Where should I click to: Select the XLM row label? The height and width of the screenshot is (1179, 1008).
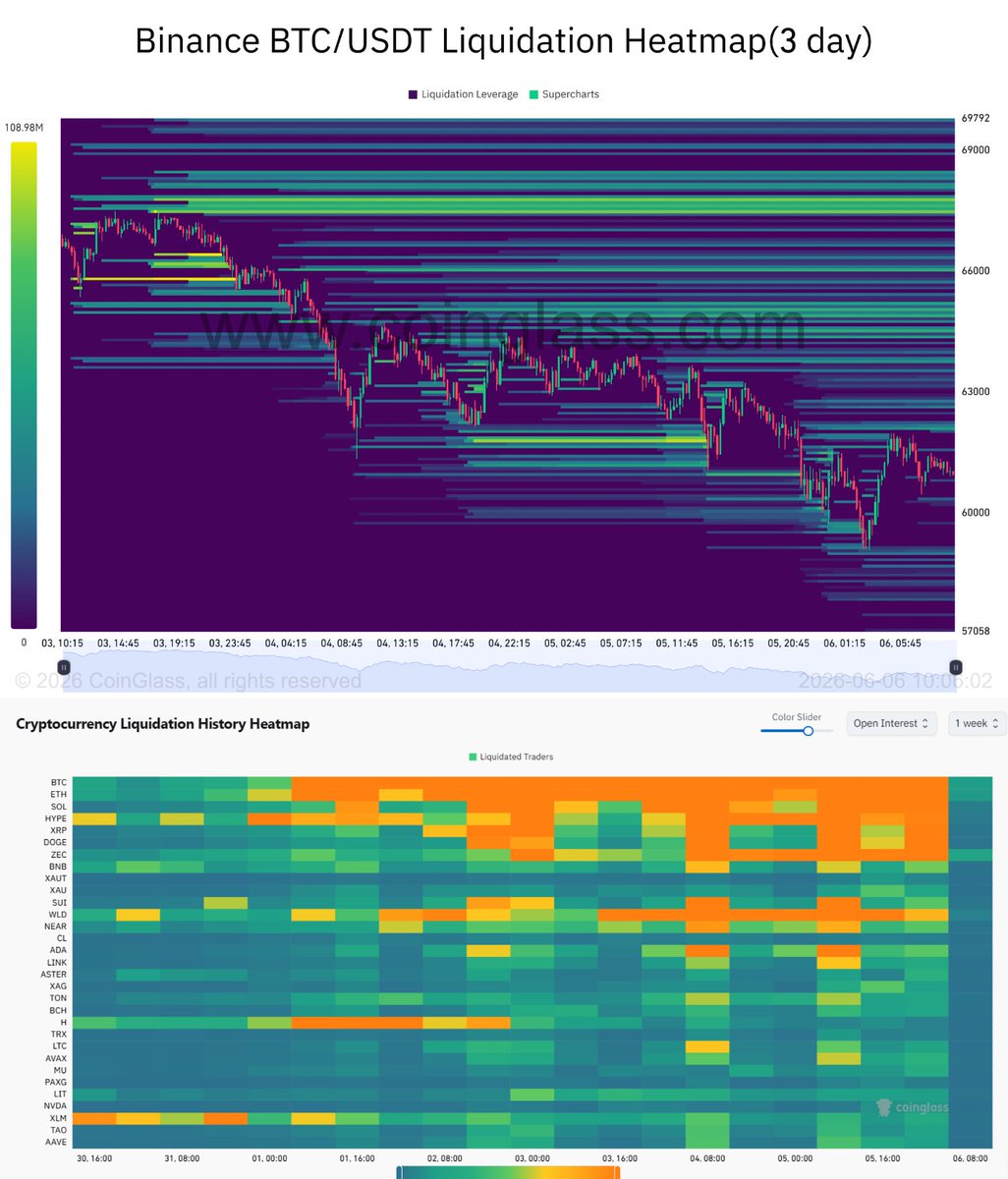pos(59,1118)
